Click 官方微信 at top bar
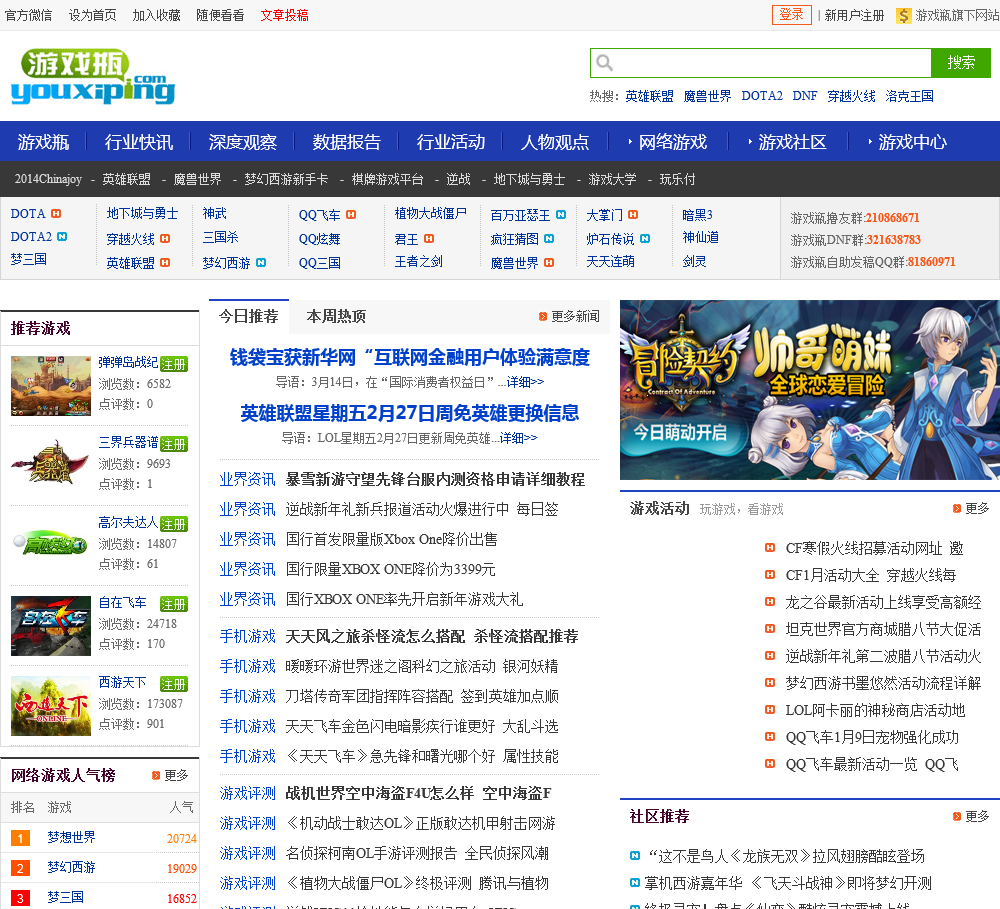Image resolution: width=1000 pixels, height=909 pixels. (x=28, y=15)
